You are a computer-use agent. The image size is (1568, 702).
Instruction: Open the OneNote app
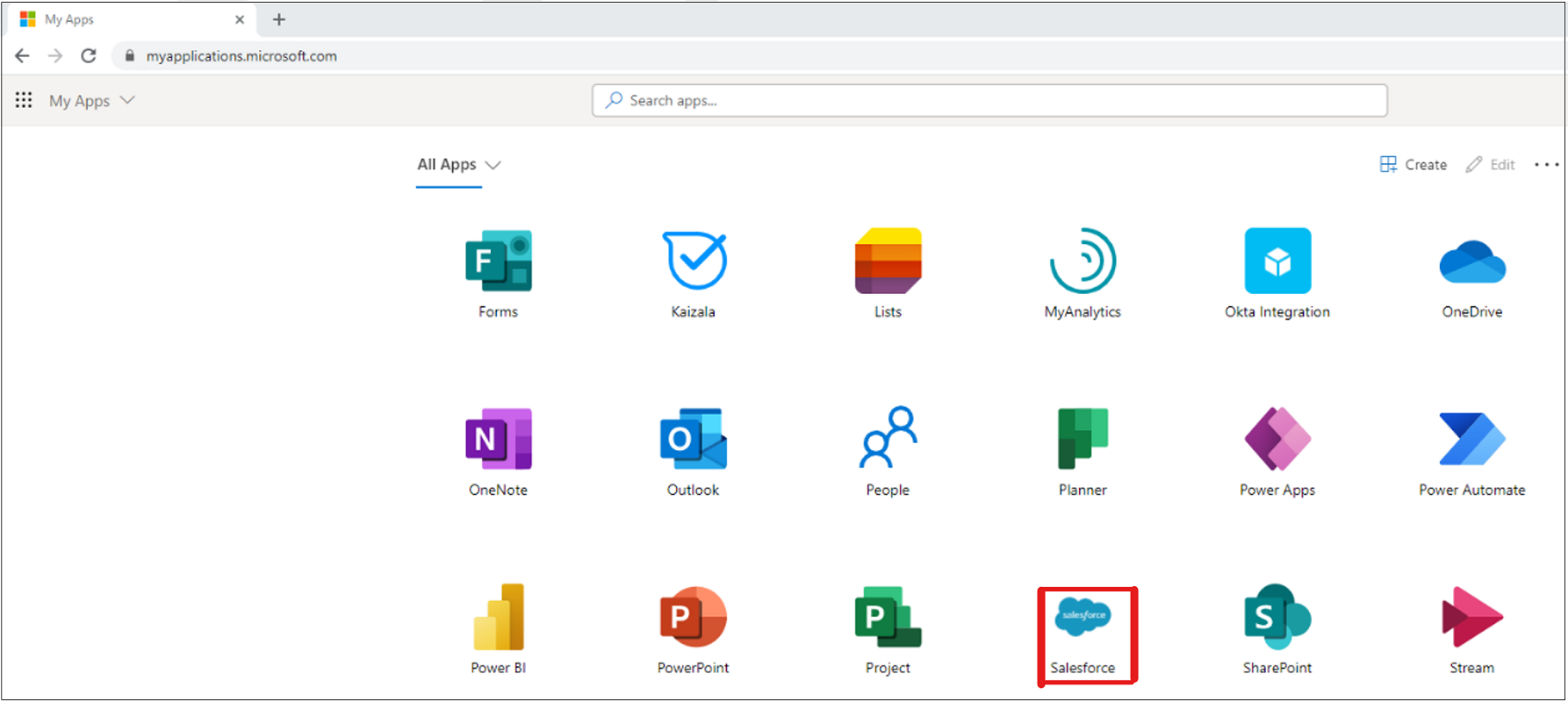click(499, 439)
